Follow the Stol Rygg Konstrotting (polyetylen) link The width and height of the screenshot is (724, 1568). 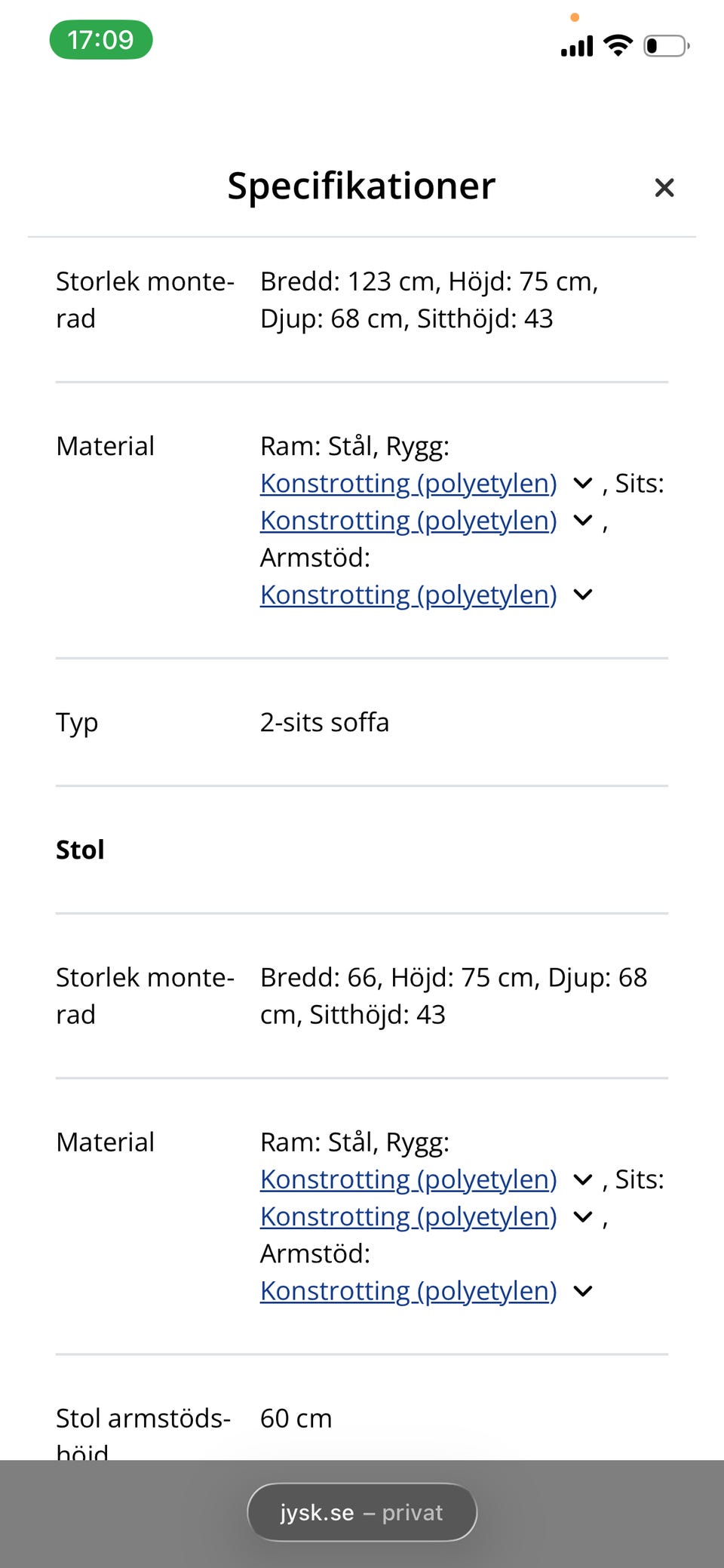tap(409, 1180)
